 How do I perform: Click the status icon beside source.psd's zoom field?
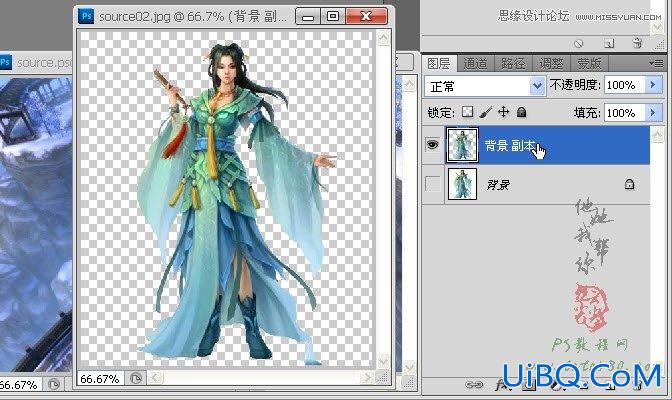[x=54, y=384]
